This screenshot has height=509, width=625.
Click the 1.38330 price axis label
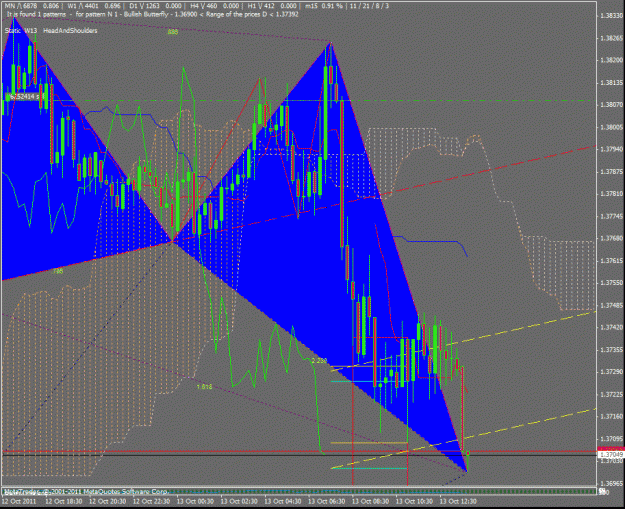[611, 16]
